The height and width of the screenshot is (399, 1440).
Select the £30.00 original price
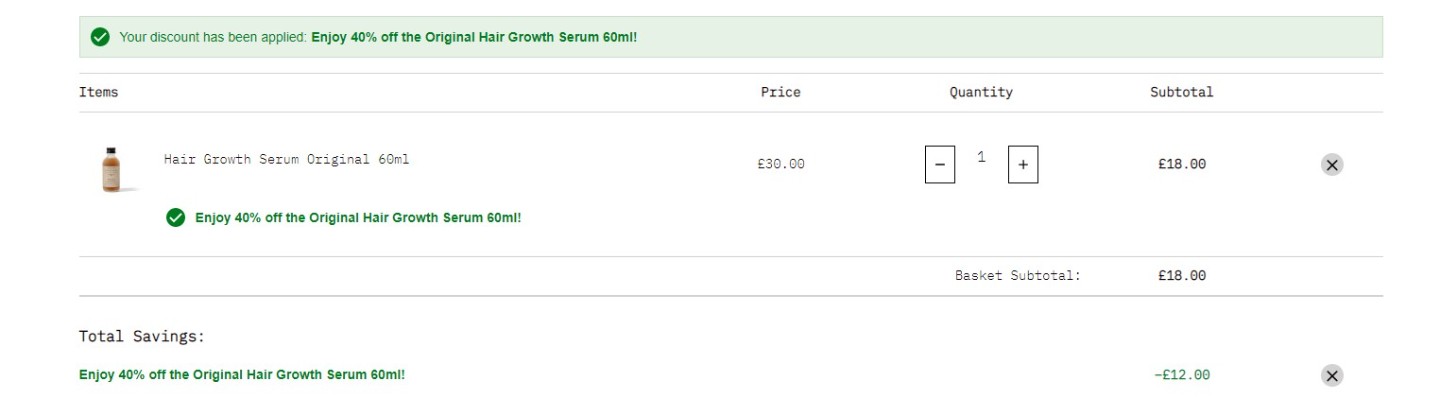click(x=780, y=164)
